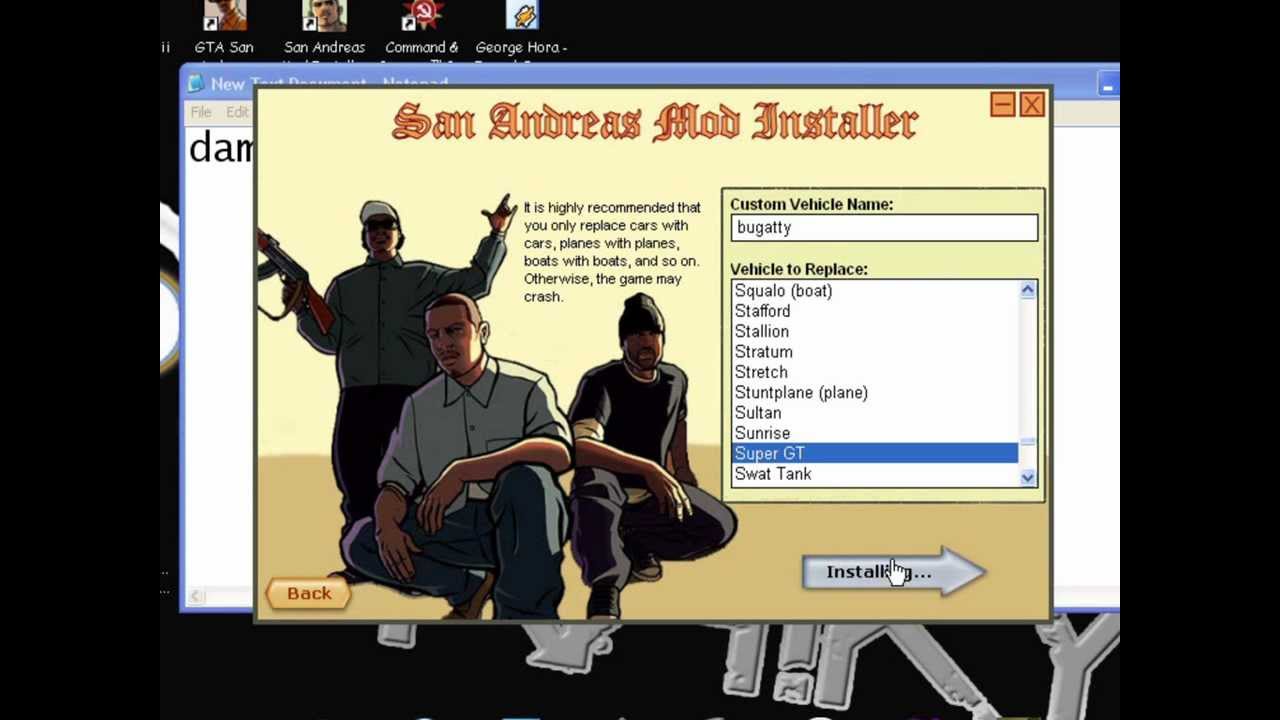This screenshot has height=720, width=1280.
Task: Minimize the Mod Installer window
Action: pos(1003,104)
